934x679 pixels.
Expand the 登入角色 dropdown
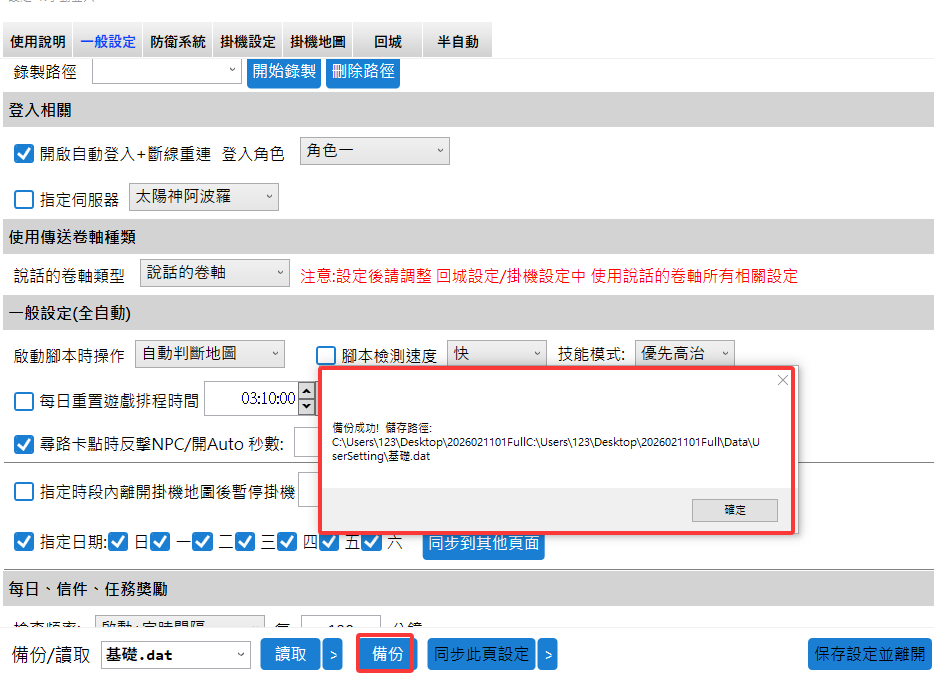pyautogui.click(x=374, y=151)
